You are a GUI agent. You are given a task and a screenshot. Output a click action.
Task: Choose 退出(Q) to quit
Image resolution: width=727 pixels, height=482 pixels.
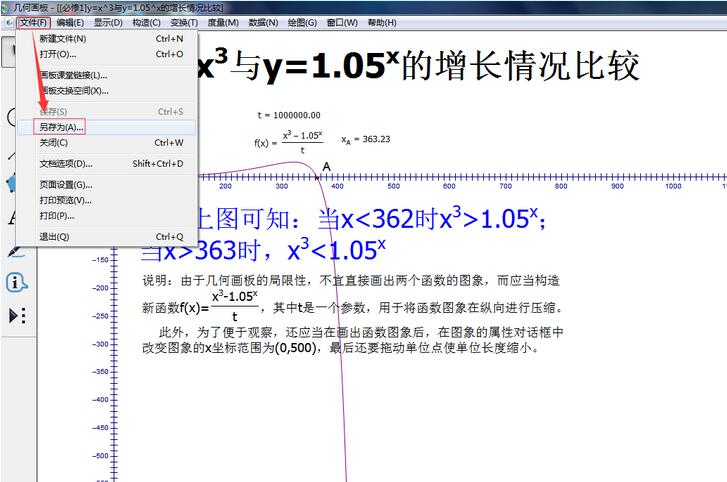click(107, 236)
